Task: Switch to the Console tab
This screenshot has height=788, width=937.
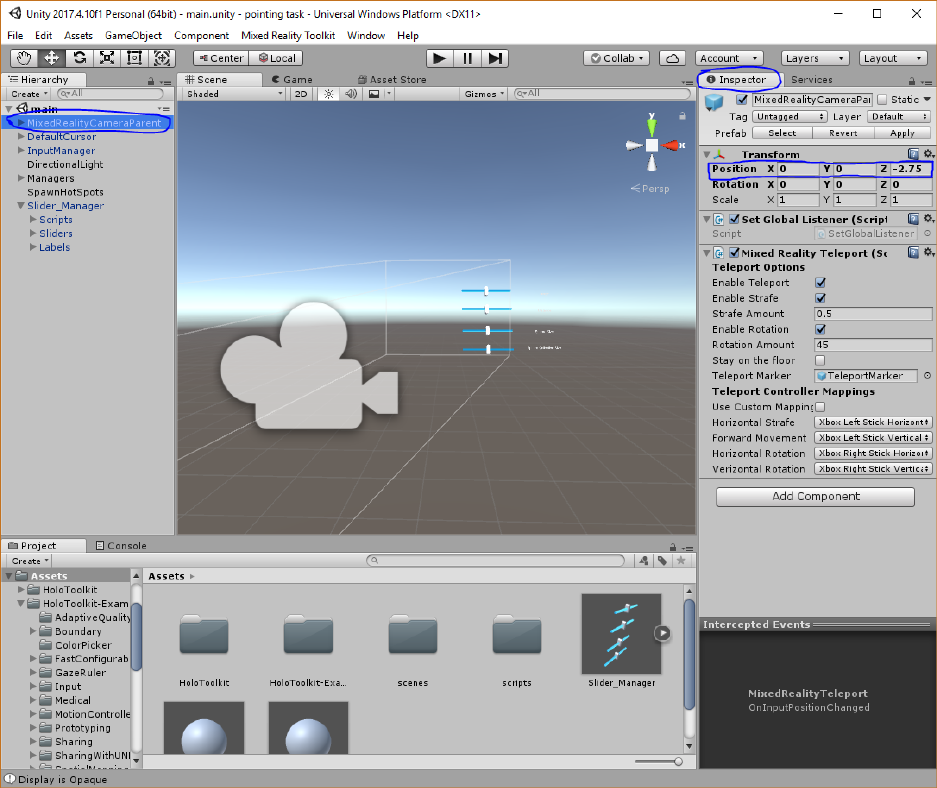Action: (x=121, y=546)
